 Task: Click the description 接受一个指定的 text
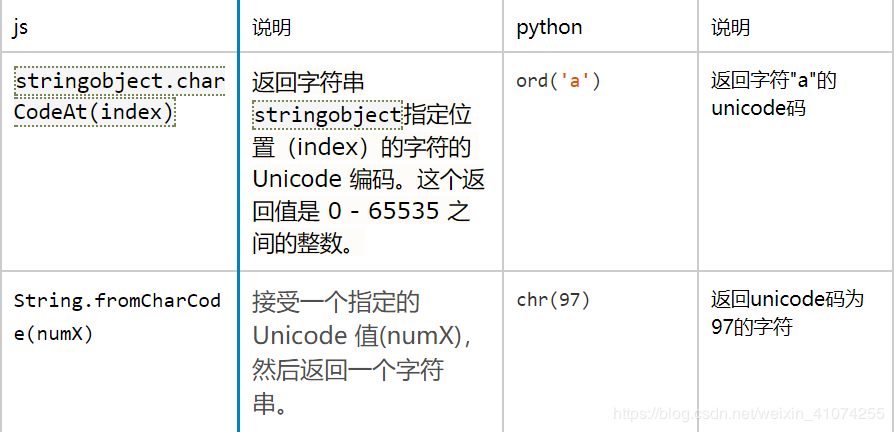pos(336,303)
